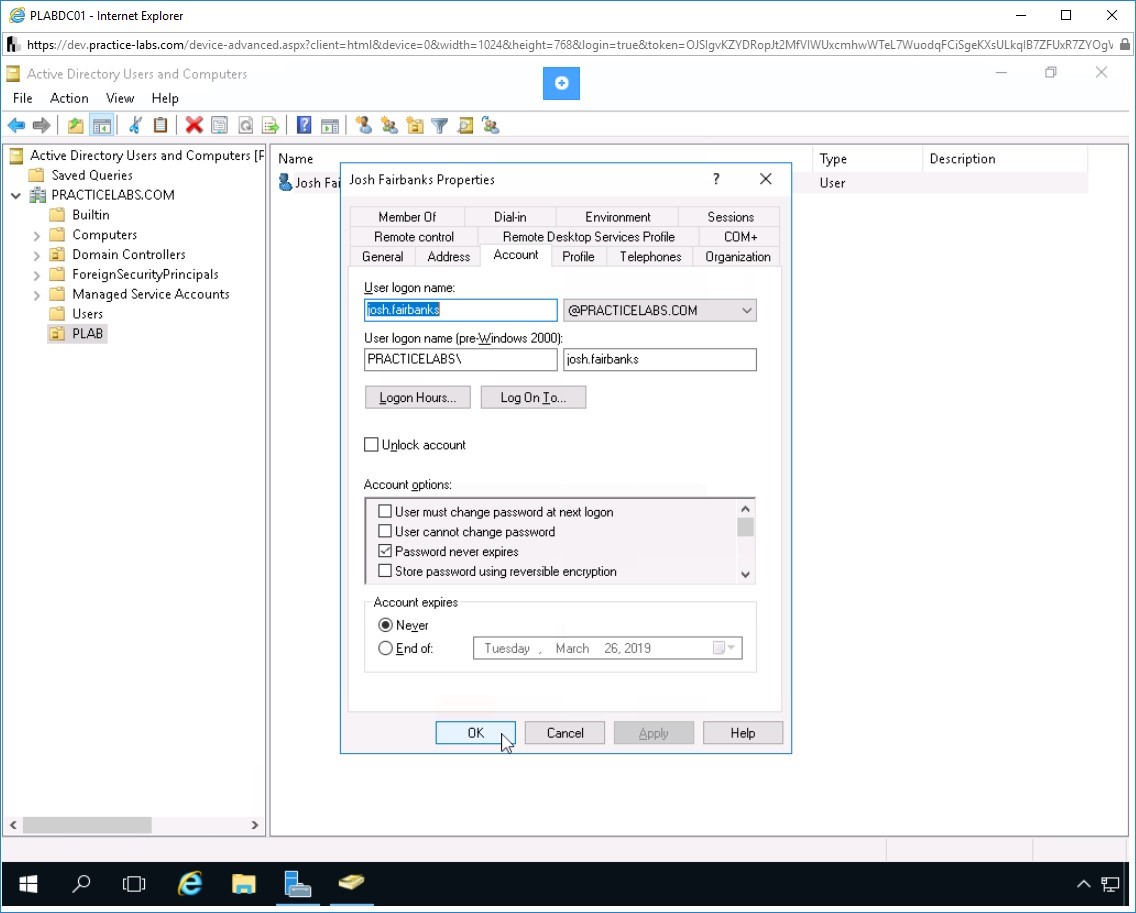This screenshot has height=913, width=1136.
Task: Click the Find objects magnifier icon
Action: click(465, 125)
